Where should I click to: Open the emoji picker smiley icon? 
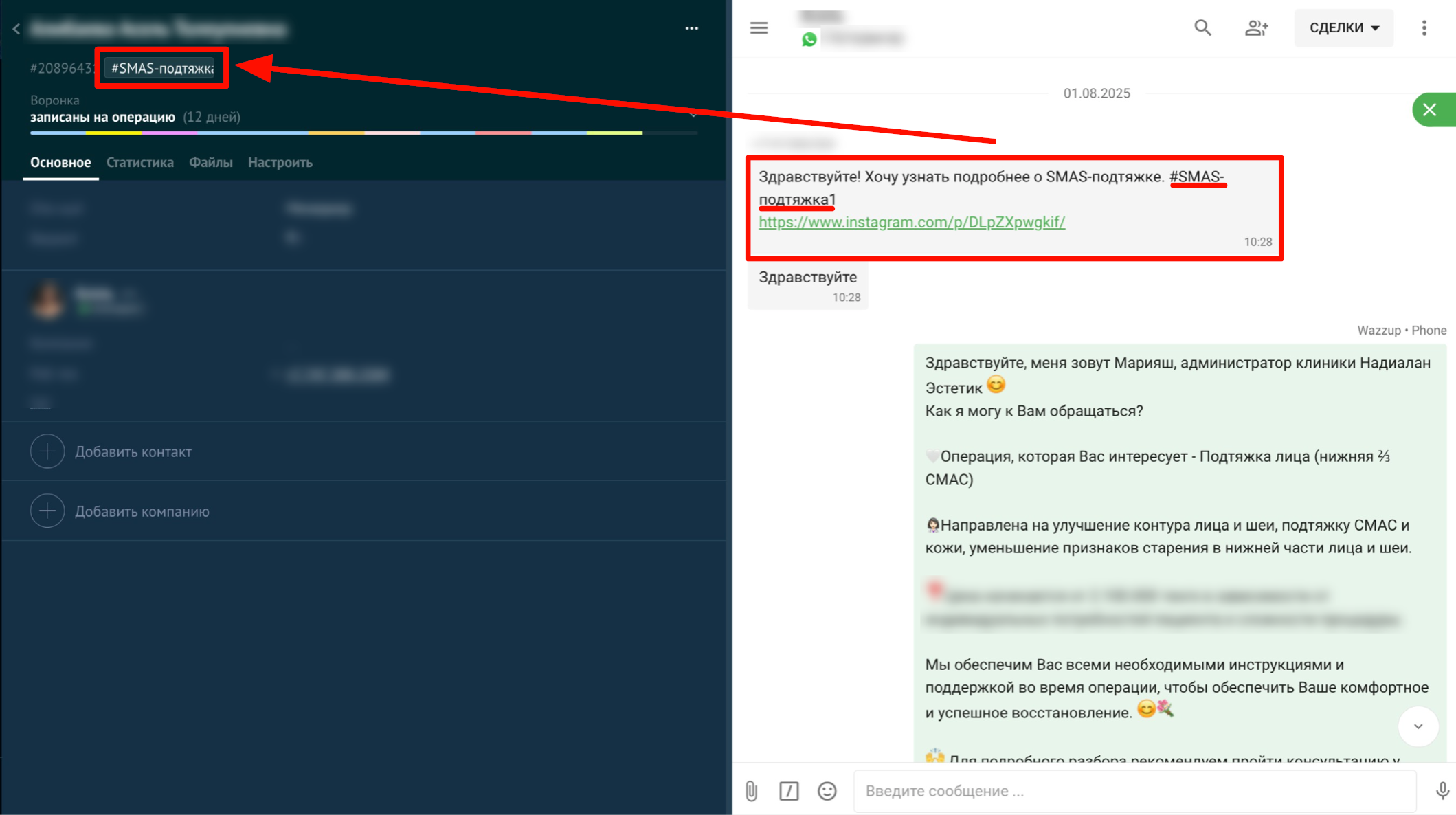827,791
